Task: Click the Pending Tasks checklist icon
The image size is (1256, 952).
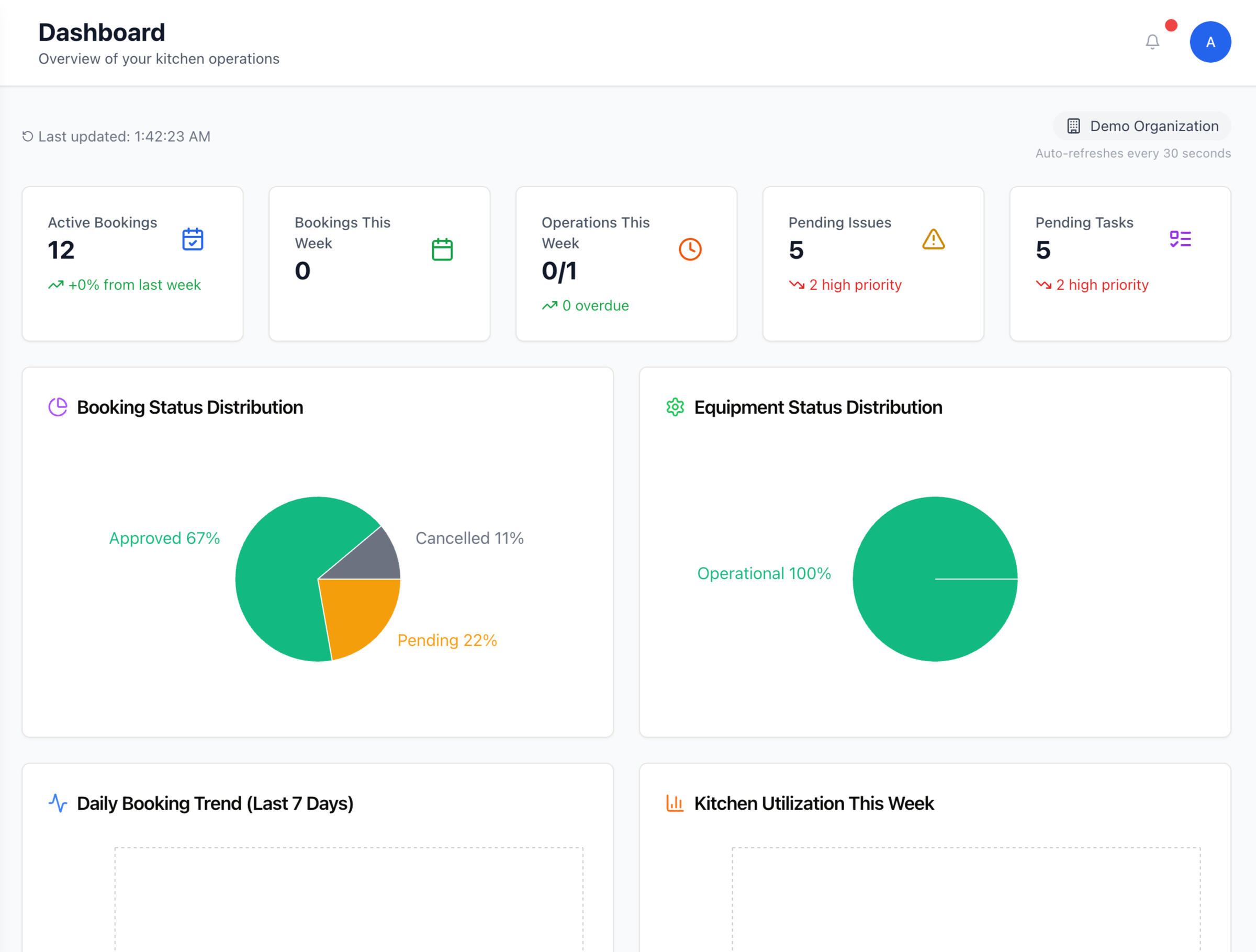Action: pos(1180,239)
